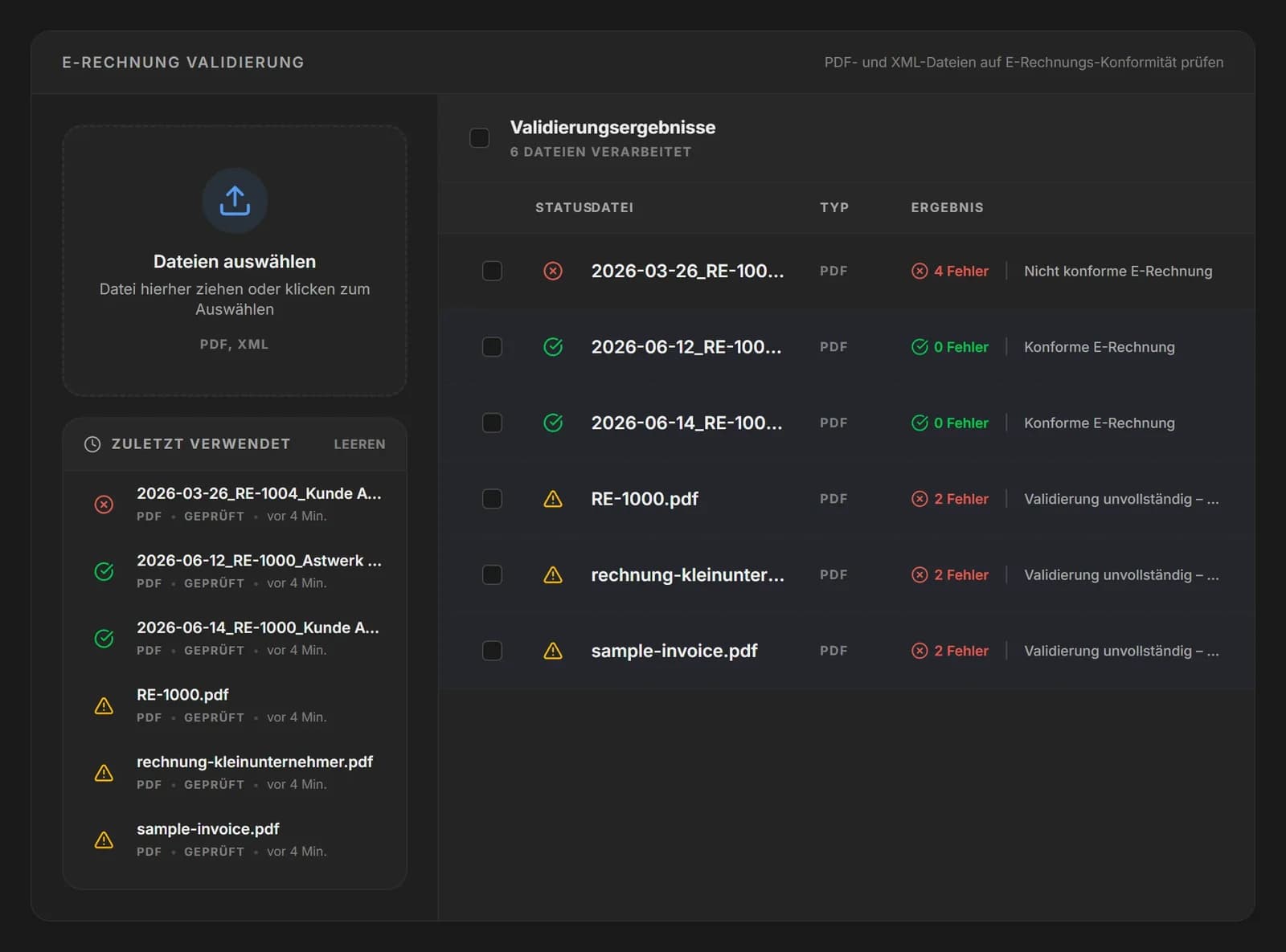Select the checkbox for sample-invoice.pdf row
Screen dimensions: 1286x952
click(x=492, y=651)
